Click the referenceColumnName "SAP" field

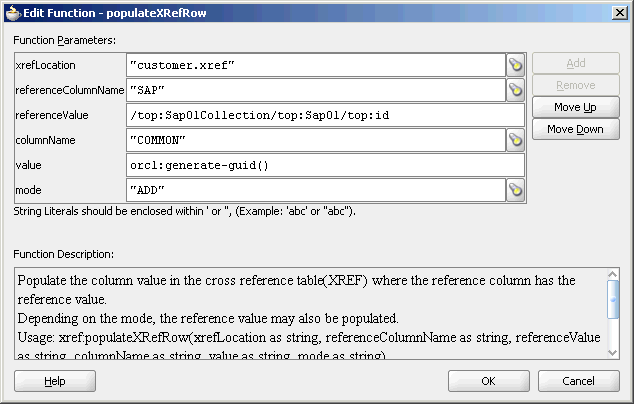tap(316, 90)
